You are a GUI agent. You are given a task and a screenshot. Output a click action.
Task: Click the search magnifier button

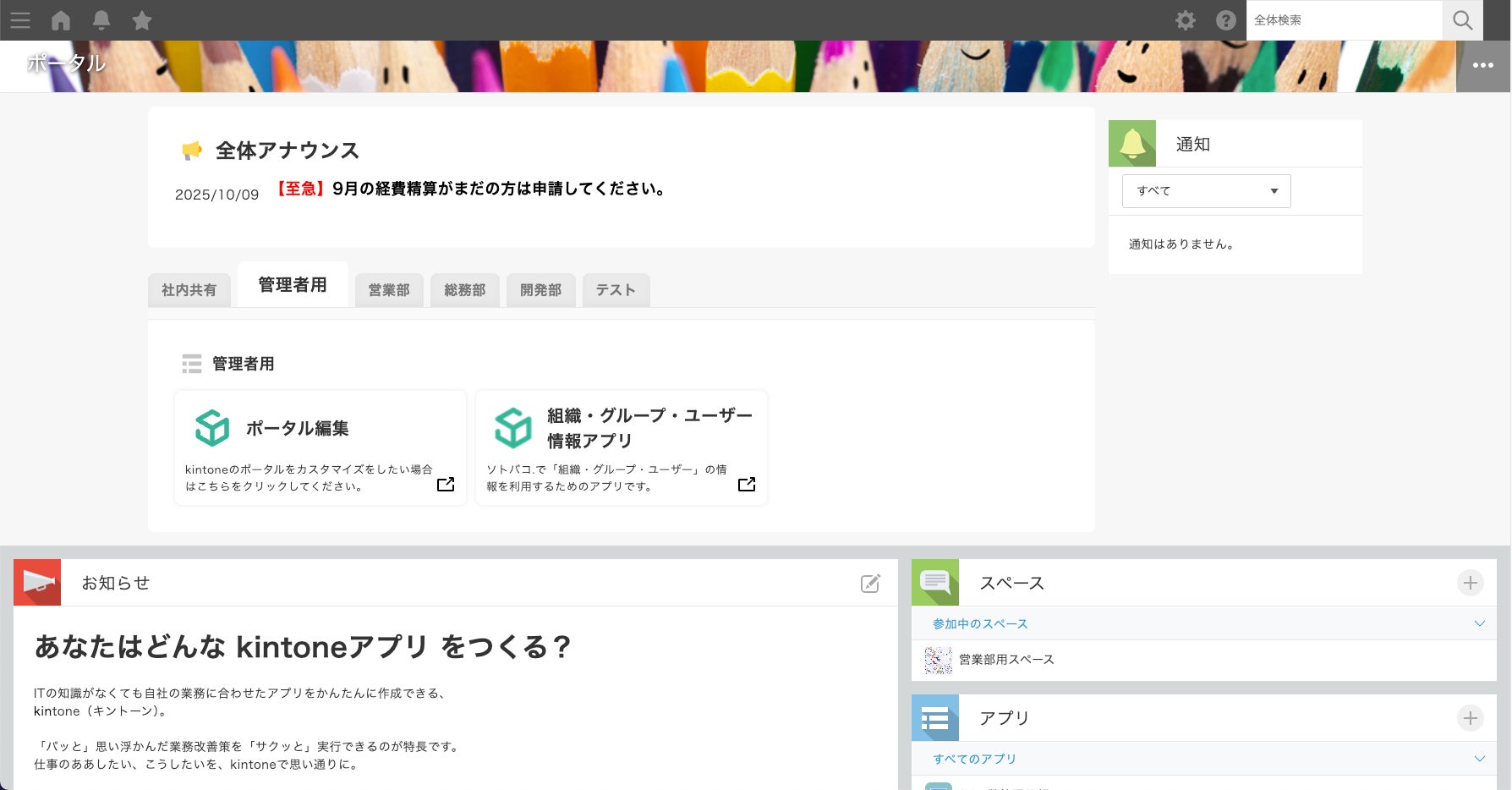click(1463, 20)
